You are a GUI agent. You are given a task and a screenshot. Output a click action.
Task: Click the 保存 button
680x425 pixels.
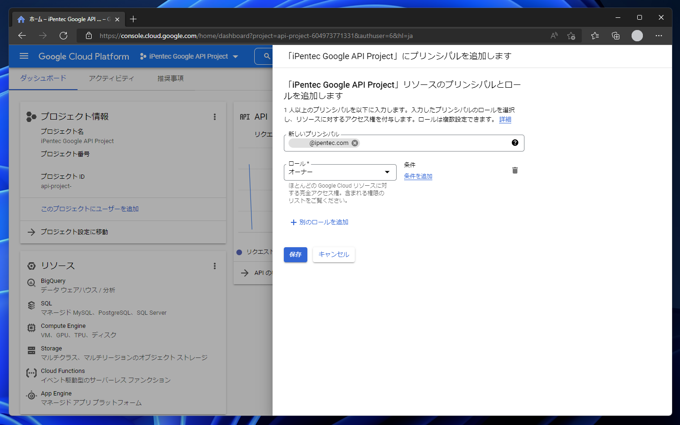pyautogui.click(x=295, y=255)
